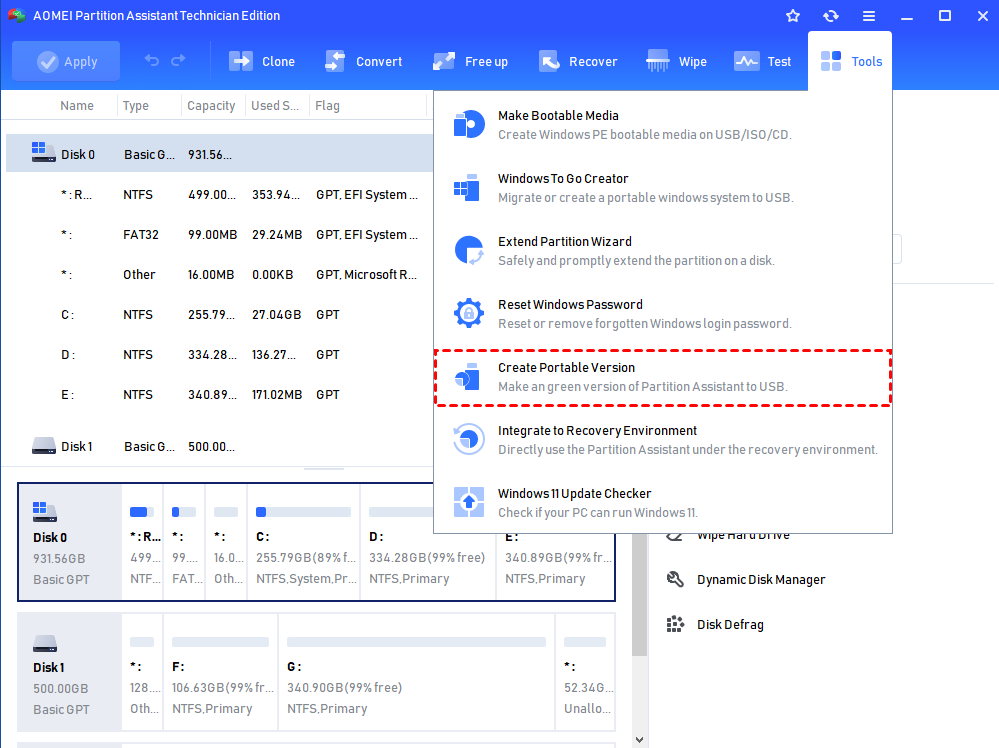This screenshot has height=748, width=999.
Task: Select Reset Windows Password
Action: pyautogui.click(x=663, y=314)
